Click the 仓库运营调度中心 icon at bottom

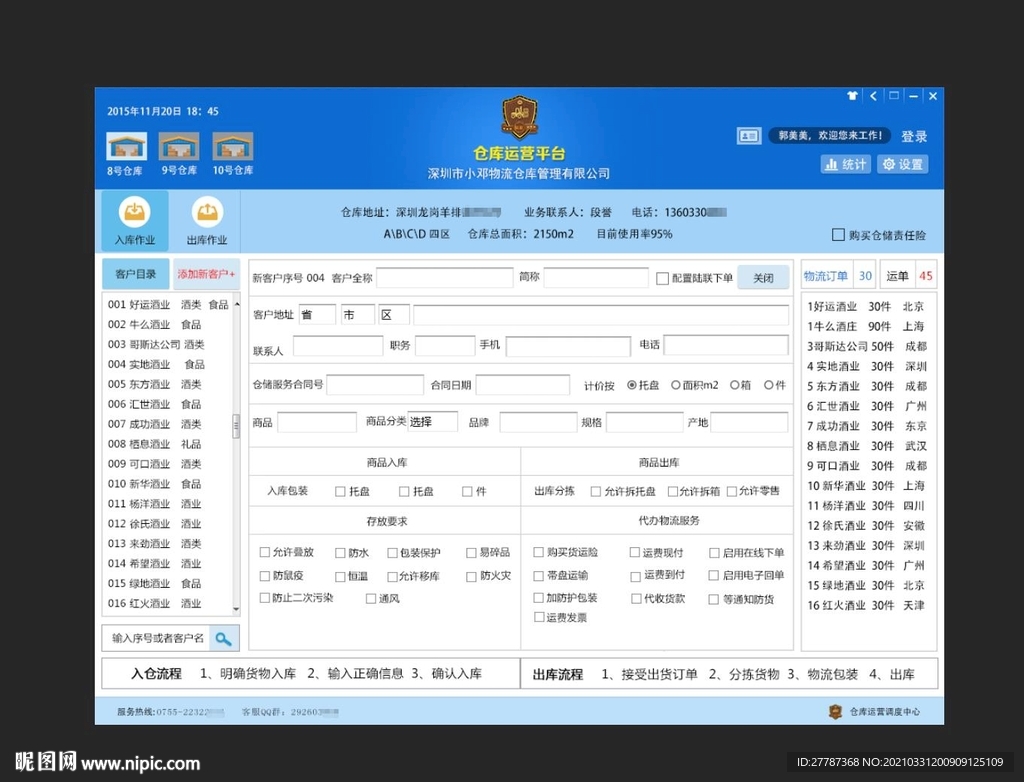point(836,711)
